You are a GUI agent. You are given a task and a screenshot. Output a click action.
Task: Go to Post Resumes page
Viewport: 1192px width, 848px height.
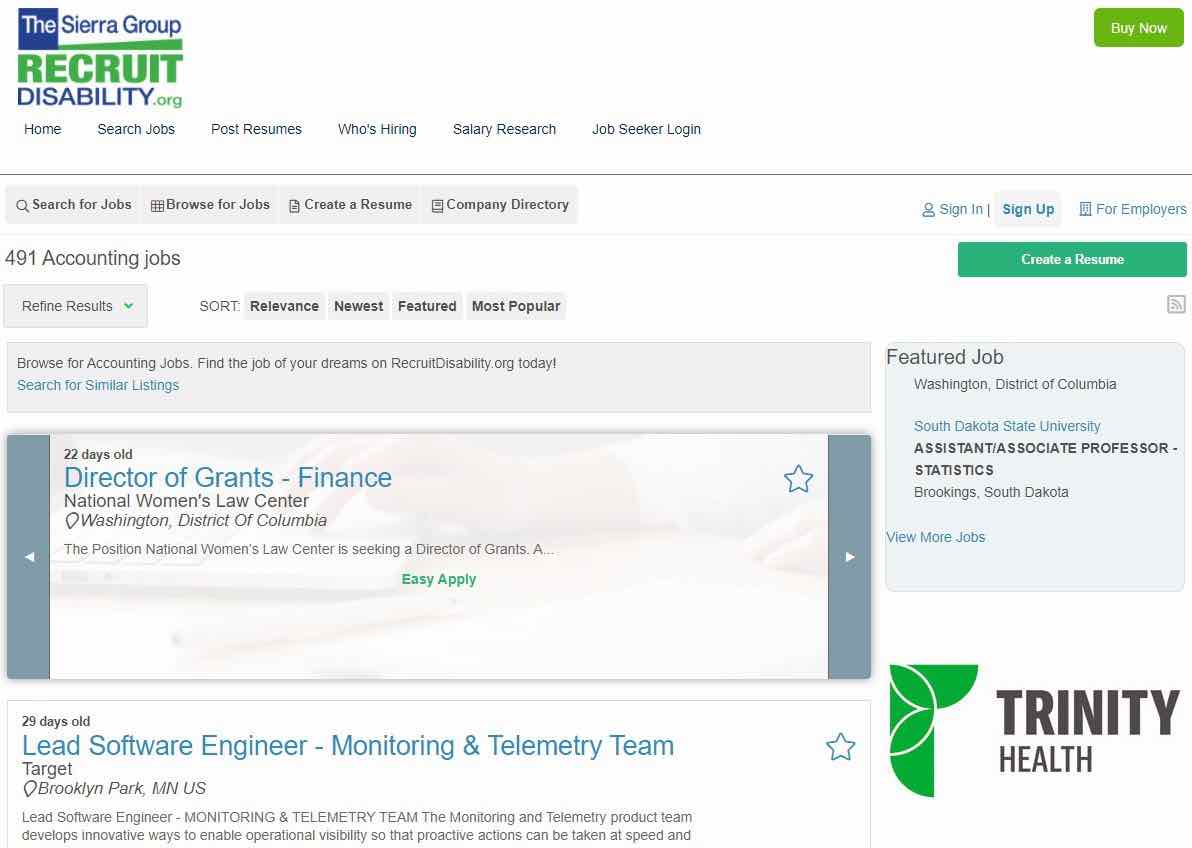pyautogui.click(x=256, y=129)
